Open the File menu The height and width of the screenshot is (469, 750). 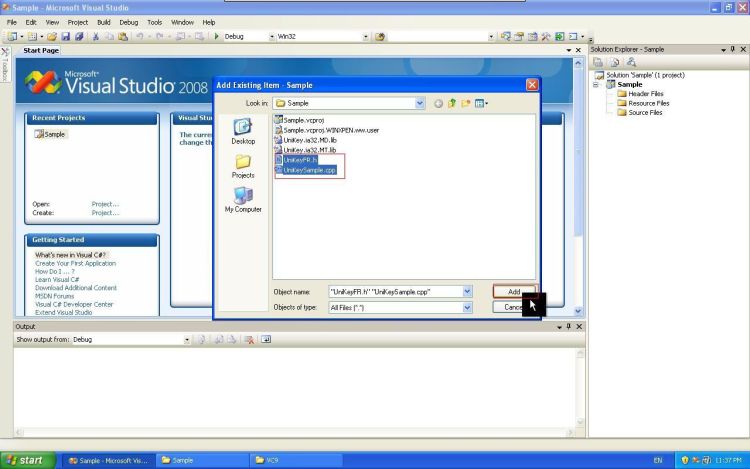click(x=11, y=22)
